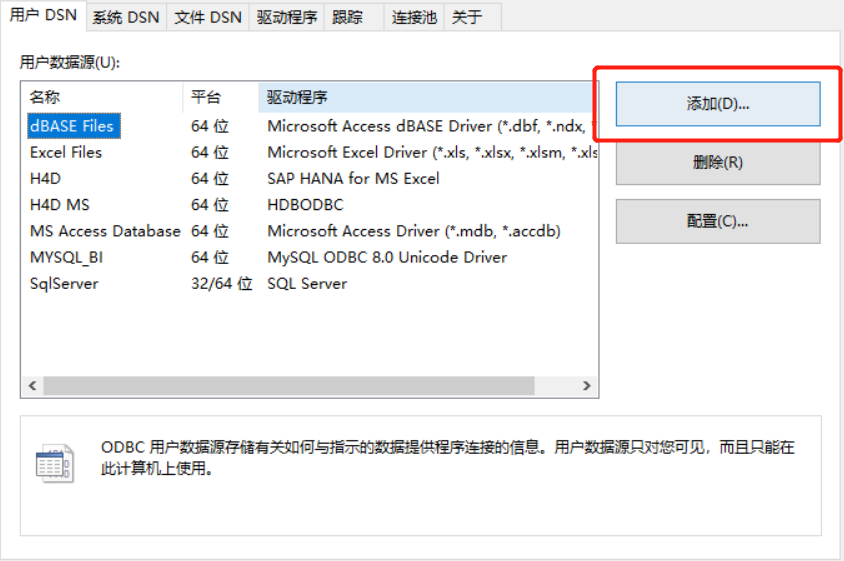
Task: Click the horizontal scrollbar thumb
Action: (289, 385)
